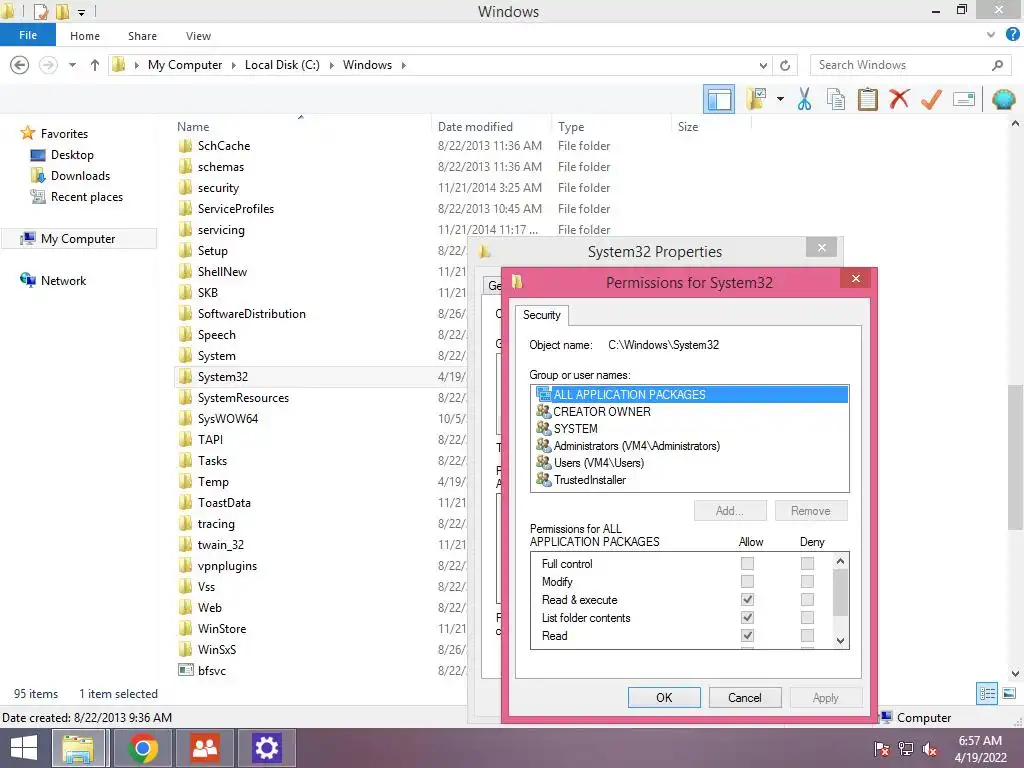The height and width of the screenshot is (768, 1024).
Task: Expand breadcrumb arrow after Windows
Action: [x=404, y=65]
